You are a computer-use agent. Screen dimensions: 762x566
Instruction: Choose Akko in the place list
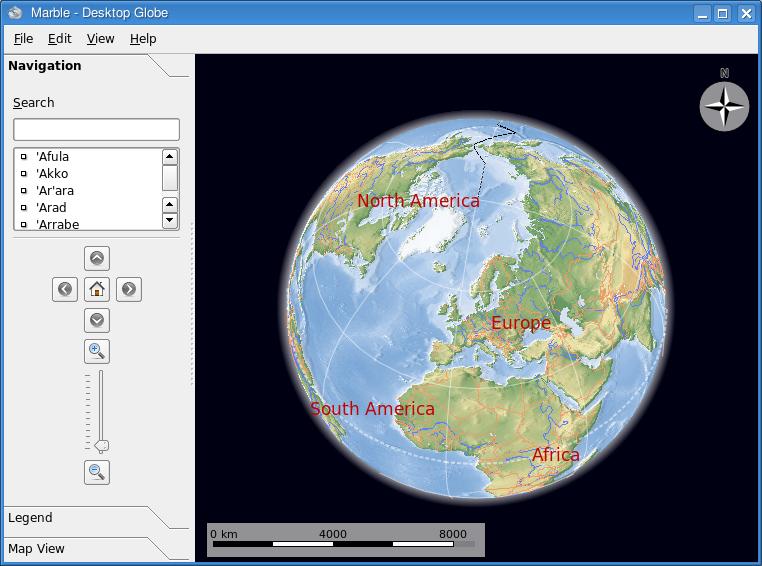click(52, 173)
